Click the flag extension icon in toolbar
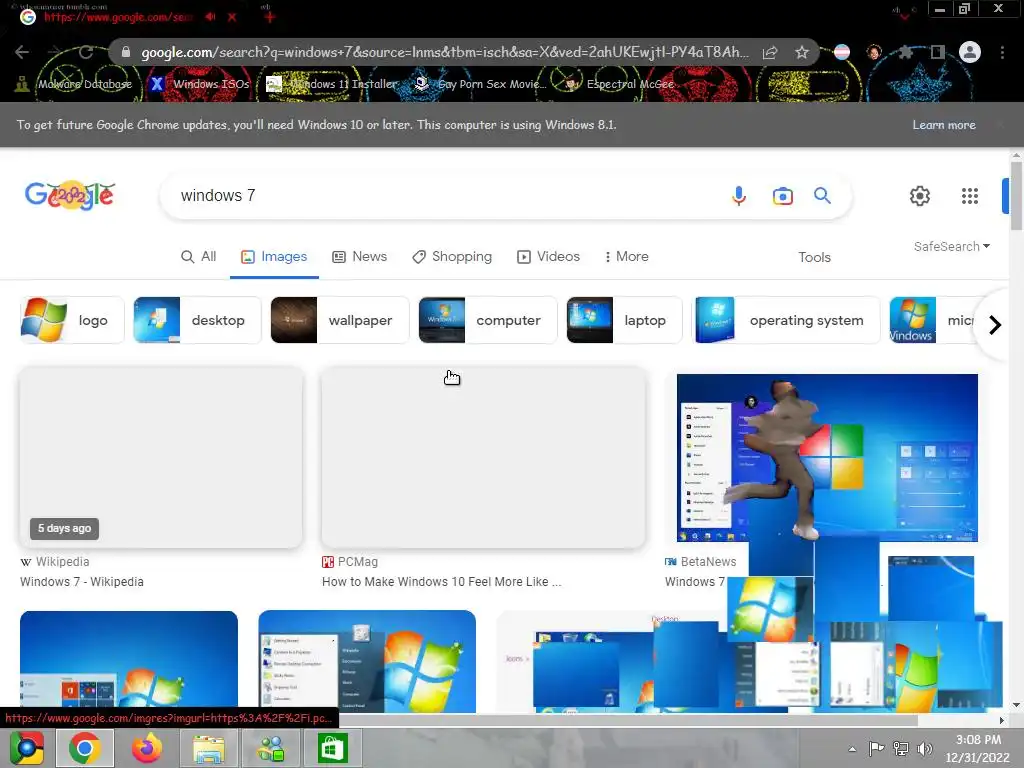This screenshot has width=1024, height=768. click(x=842, y=52)
